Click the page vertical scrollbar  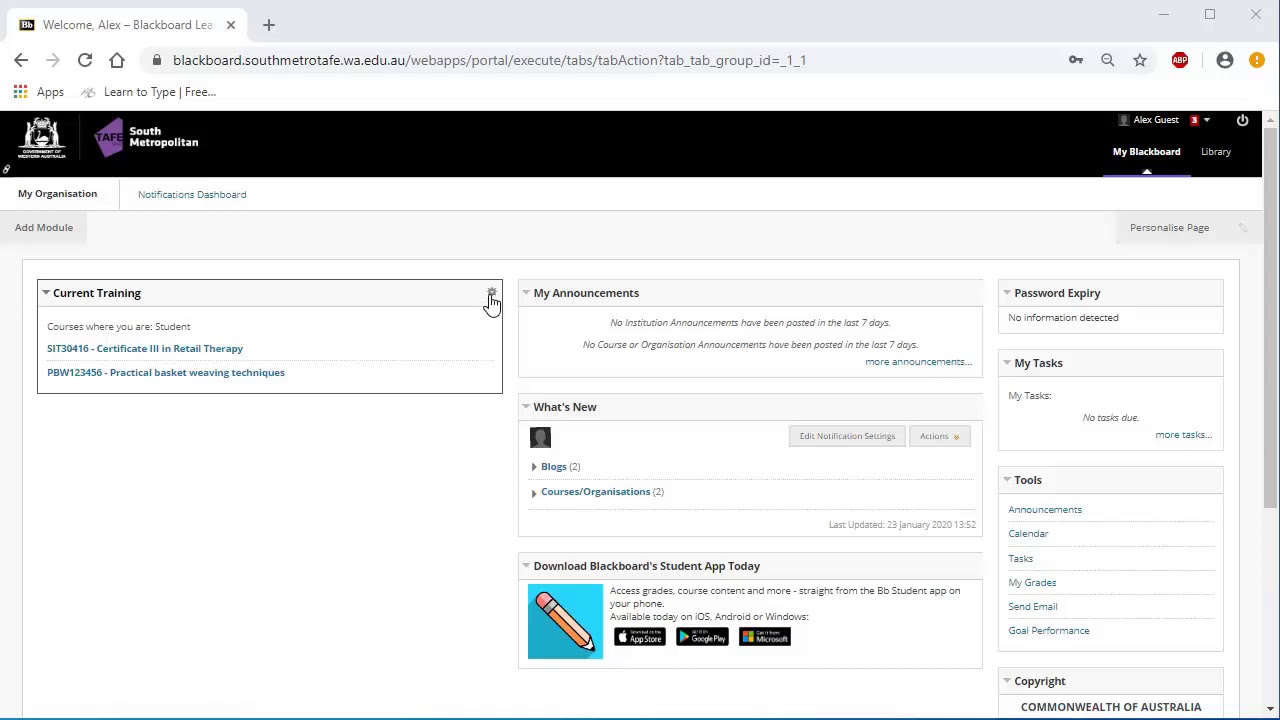[1271, 320]
